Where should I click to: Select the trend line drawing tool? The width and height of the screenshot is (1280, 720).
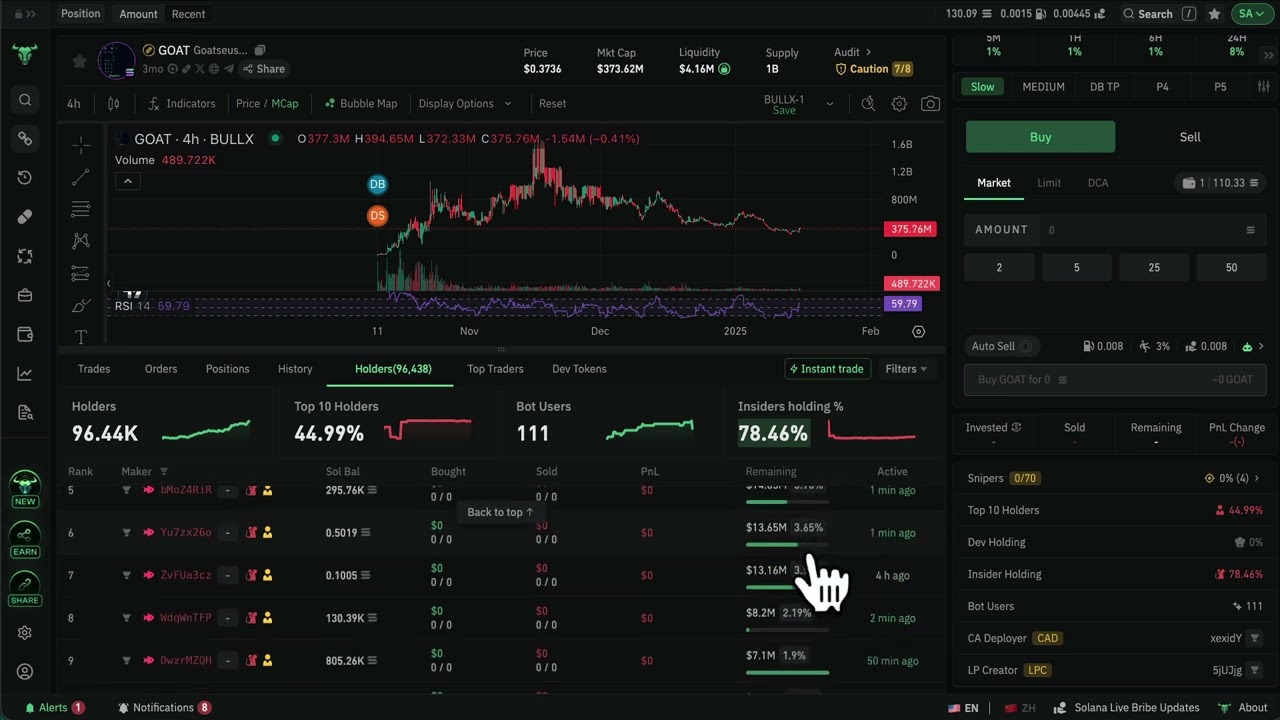(x=81, y=178)
